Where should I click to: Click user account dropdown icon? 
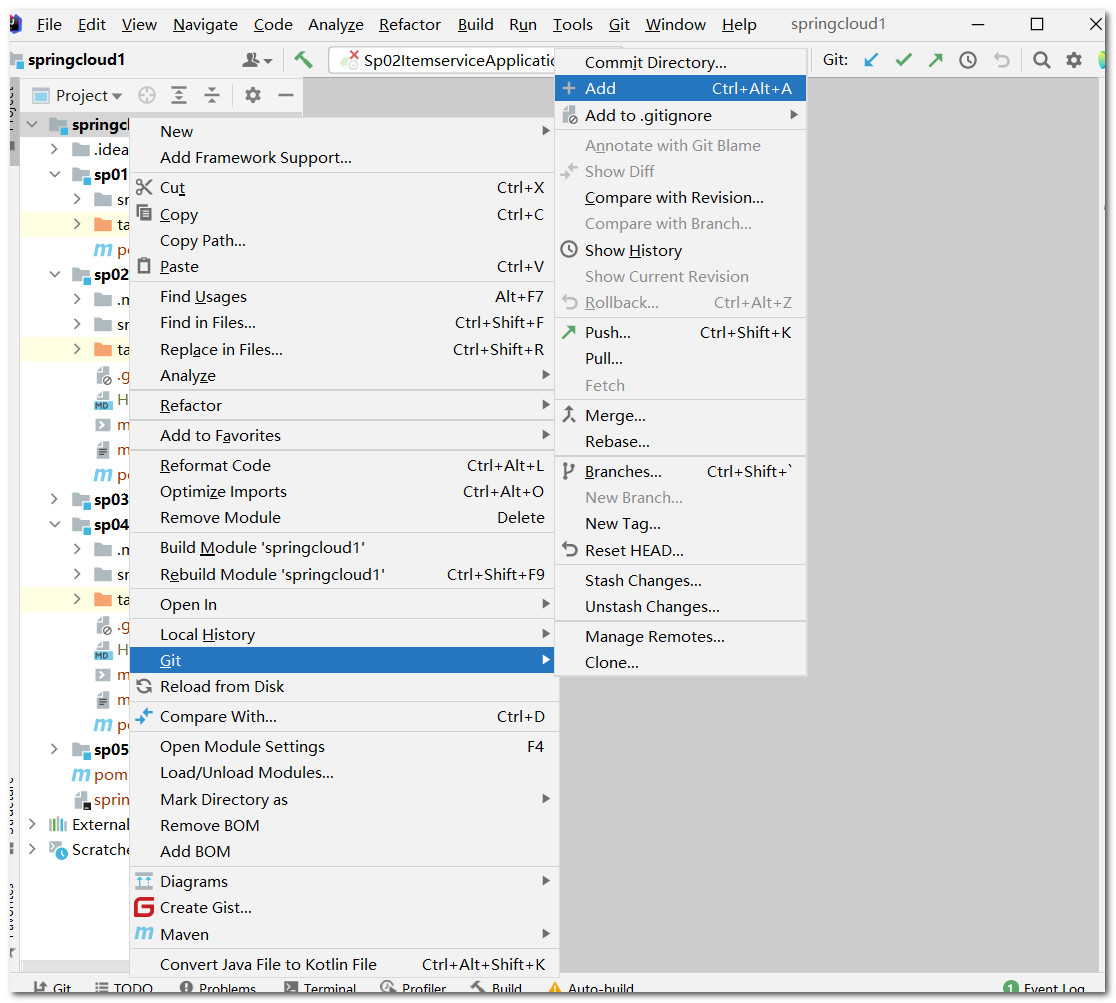(x=257, y=60)
